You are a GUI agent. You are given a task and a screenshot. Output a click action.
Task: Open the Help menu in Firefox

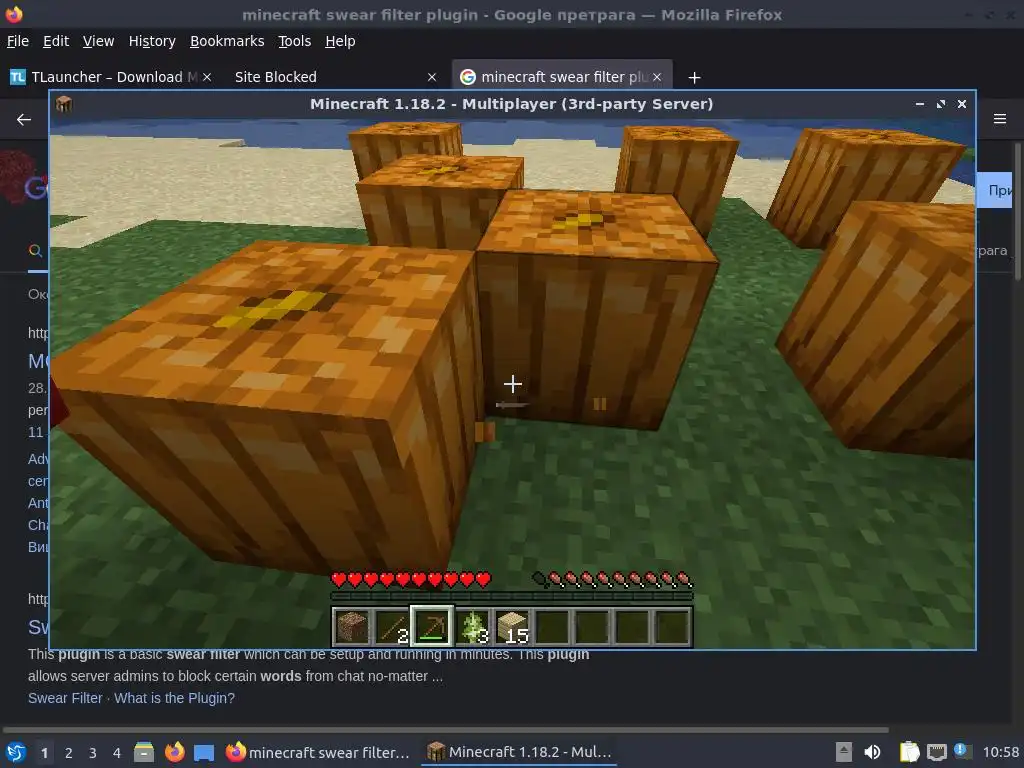pos(340,41)
